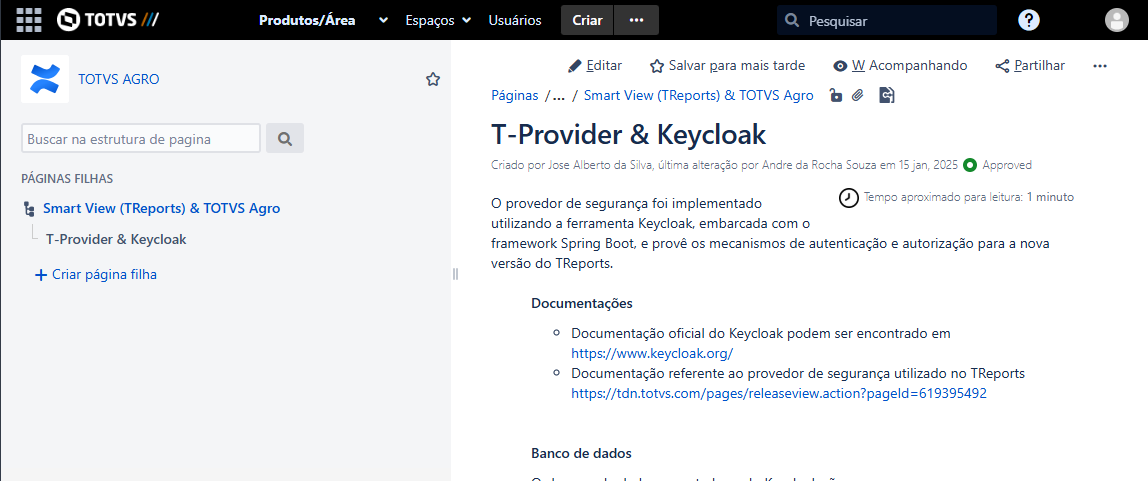Open the page more actions ellipsis
The height and width of the screenshot is (481, 1148).
tap(1100, 66)
